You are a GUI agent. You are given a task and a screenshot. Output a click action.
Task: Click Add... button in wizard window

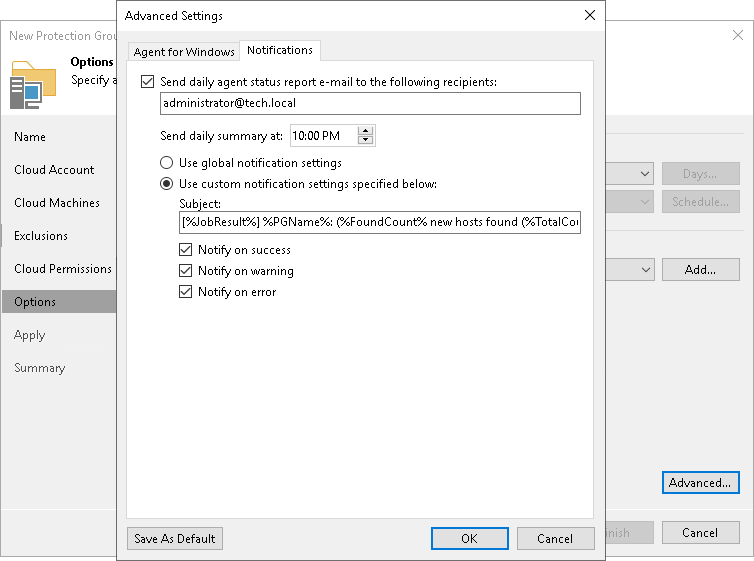[x=700, y=270]
